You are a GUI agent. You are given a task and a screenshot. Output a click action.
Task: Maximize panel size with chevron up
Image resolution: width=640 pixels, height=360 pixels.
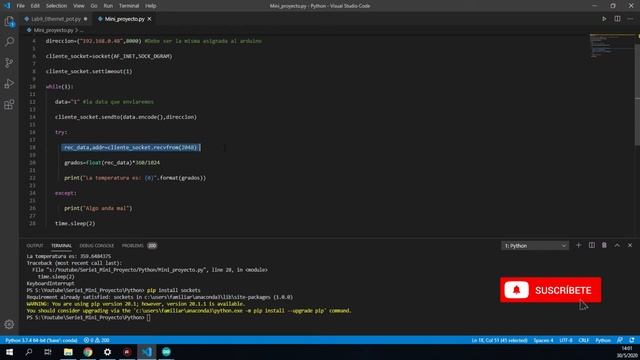(617, 245)
